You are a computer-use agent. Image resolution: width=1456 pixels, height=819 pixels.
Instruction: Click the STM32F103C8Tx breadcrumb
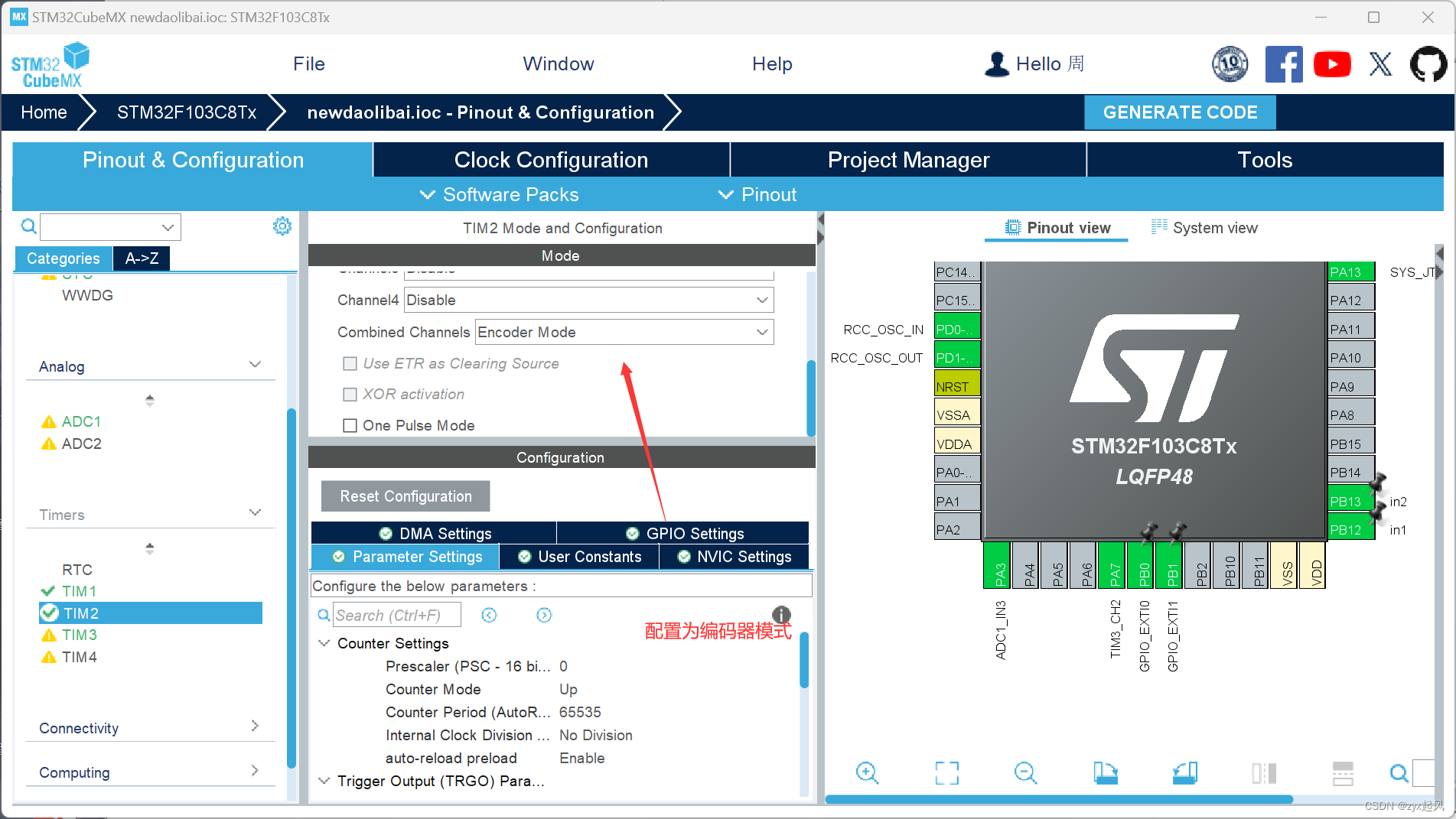point(187,112)
